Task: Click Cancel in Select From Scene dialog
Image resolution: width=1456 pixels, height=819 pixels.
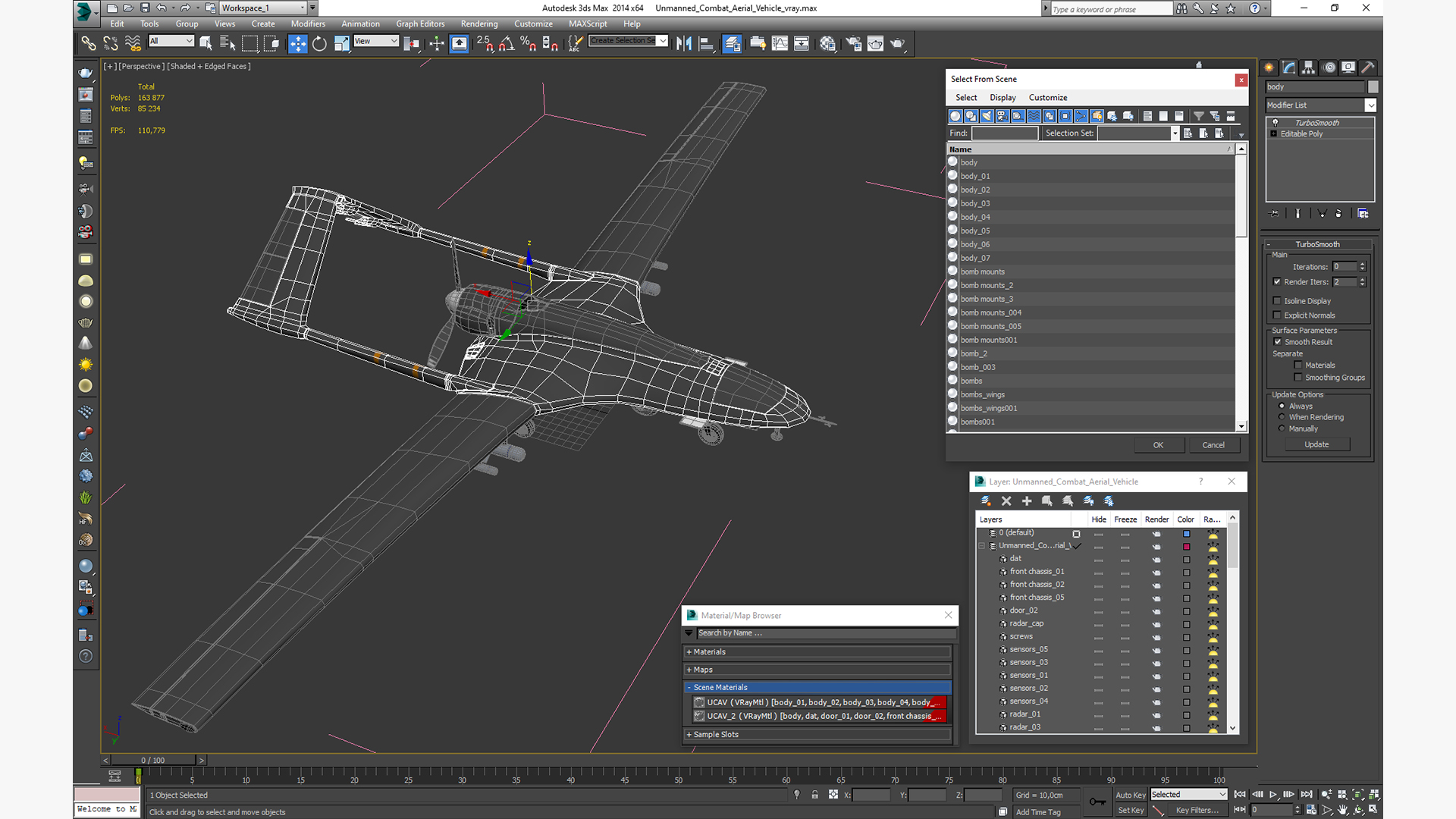Action: 1213,445
